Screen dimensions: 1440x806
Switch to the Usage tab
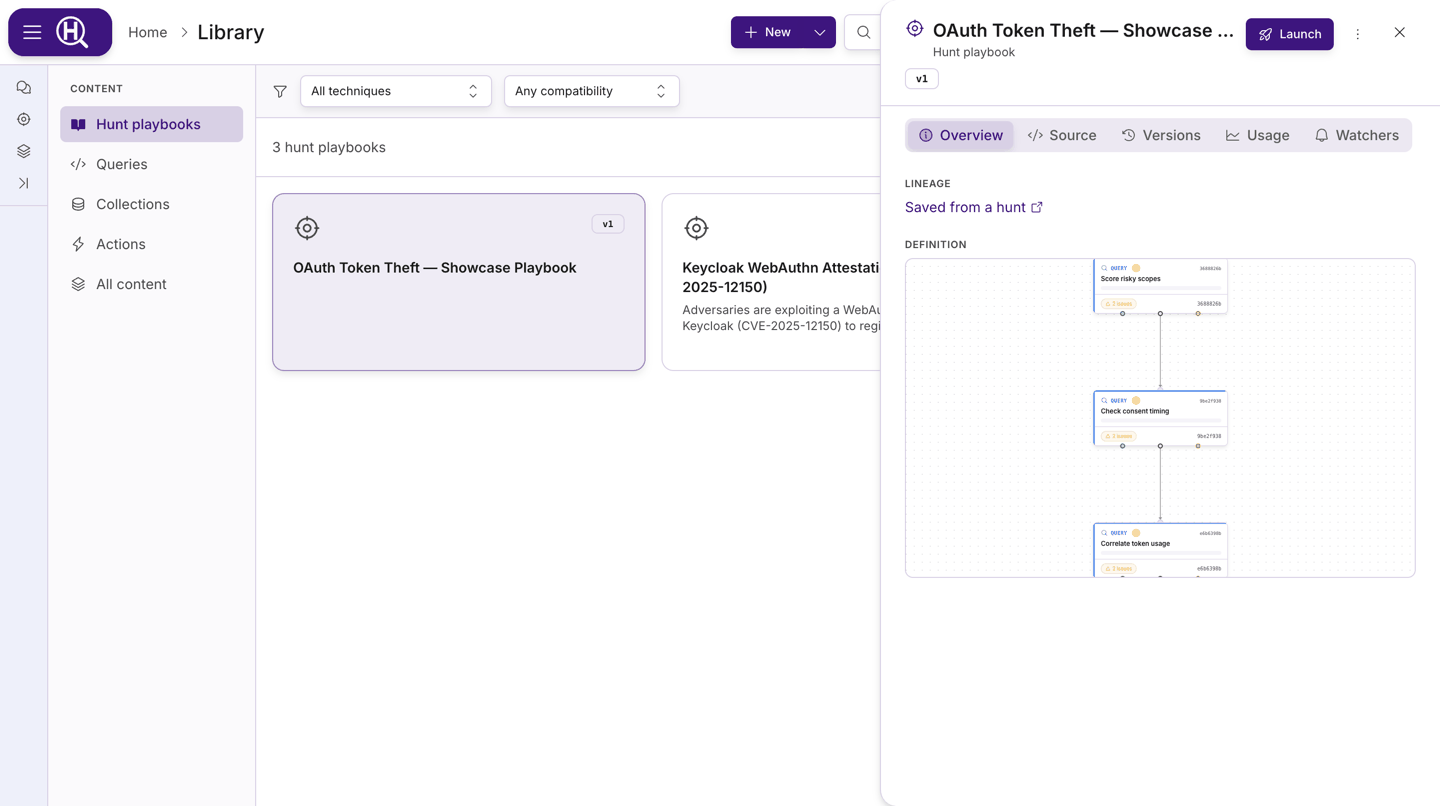tap(1258, 135)
